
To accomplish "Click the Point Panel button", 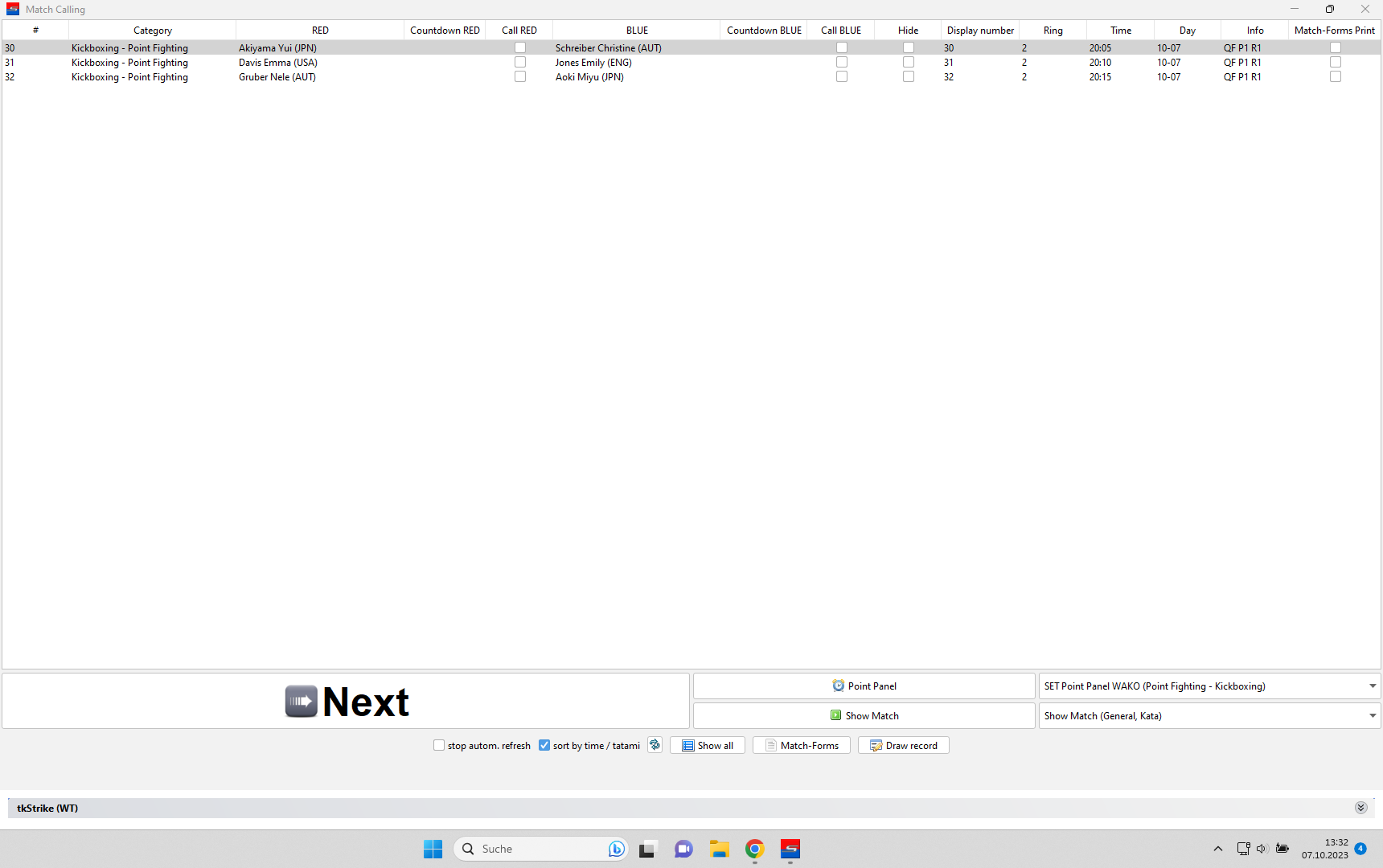I will 864,686.
